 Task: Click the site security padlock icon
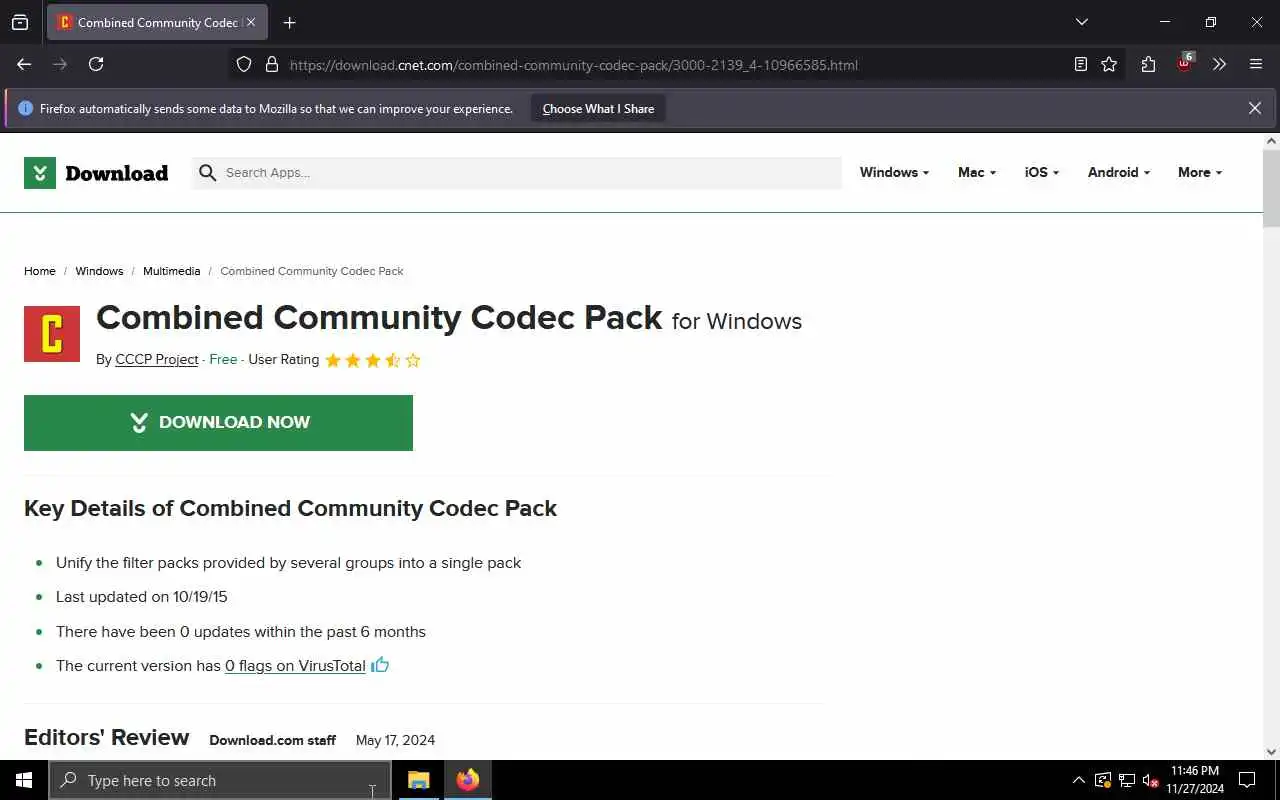(x=271, y=65)
